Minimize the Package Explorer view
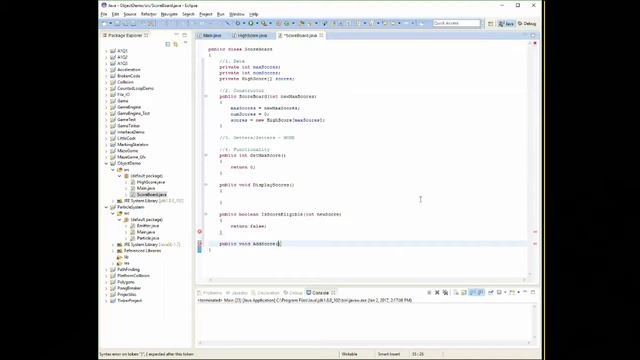This screenshot has width=640, height=360. 177,35
